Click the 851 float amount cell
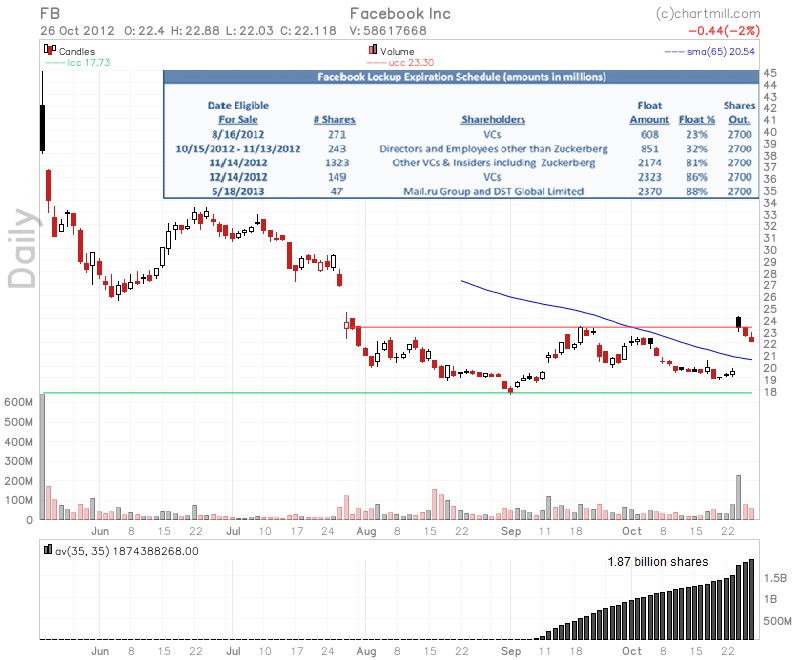The height and width of the screenshot is (660, 800). [x=649, y=149]
